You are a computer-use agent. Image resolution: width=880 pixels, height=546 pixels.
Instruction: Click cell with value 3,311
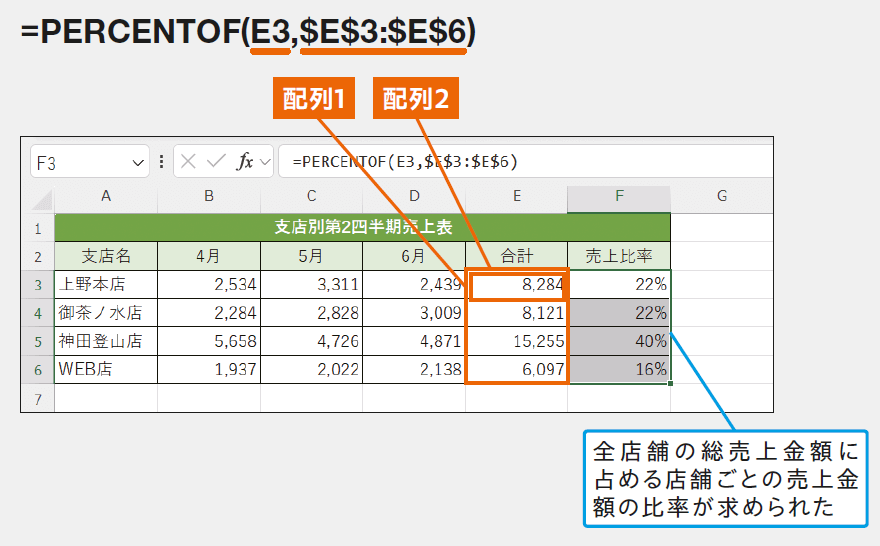311,285
